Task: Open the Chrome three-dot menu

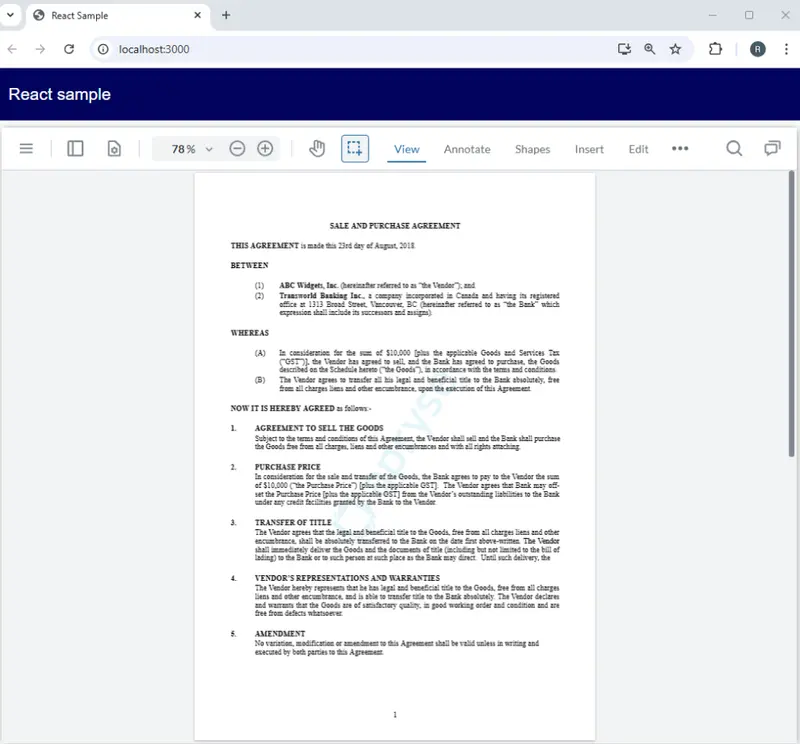Action: click(786, 49)
